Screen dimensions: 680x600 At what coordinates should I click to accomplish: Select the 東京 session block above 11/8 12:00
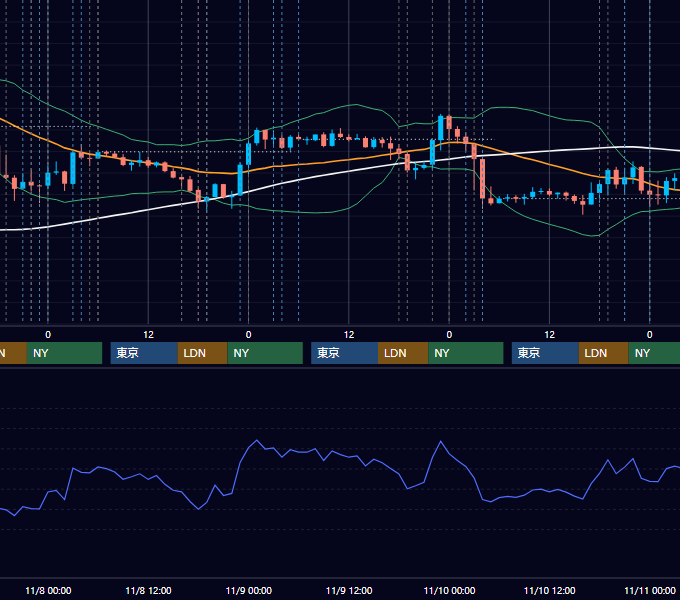pyautogui.click(x=144, y=353)
